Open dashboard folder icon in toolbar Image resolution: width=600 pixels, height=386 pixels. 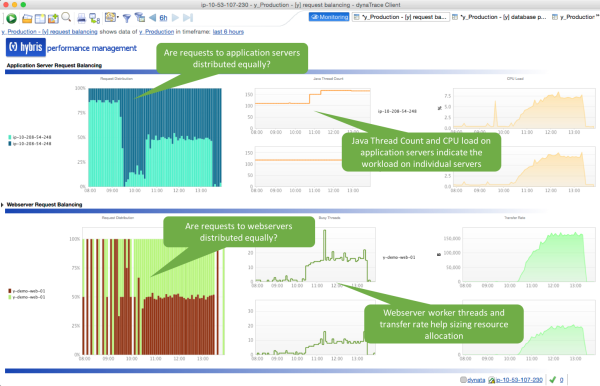click(27, 18)
